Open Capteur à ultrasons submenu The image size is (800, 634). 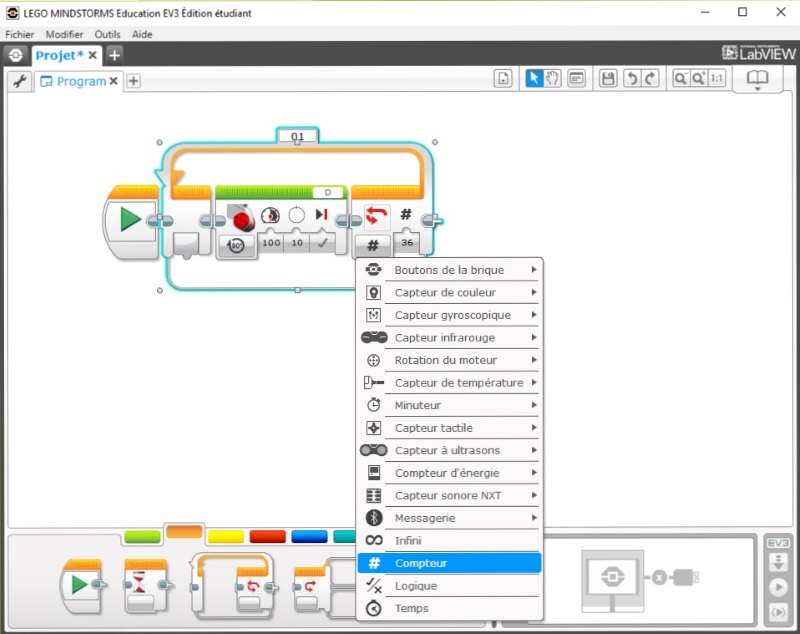(449, 450)
